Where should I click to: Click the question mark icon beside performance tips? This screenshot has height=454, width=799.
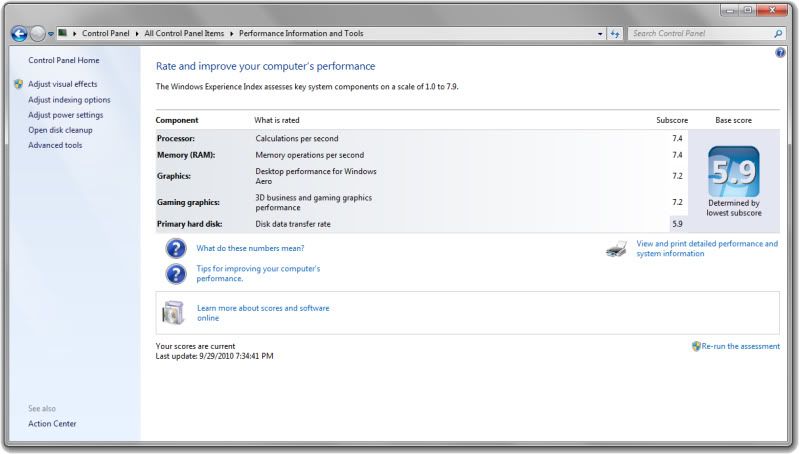point(175,274)
